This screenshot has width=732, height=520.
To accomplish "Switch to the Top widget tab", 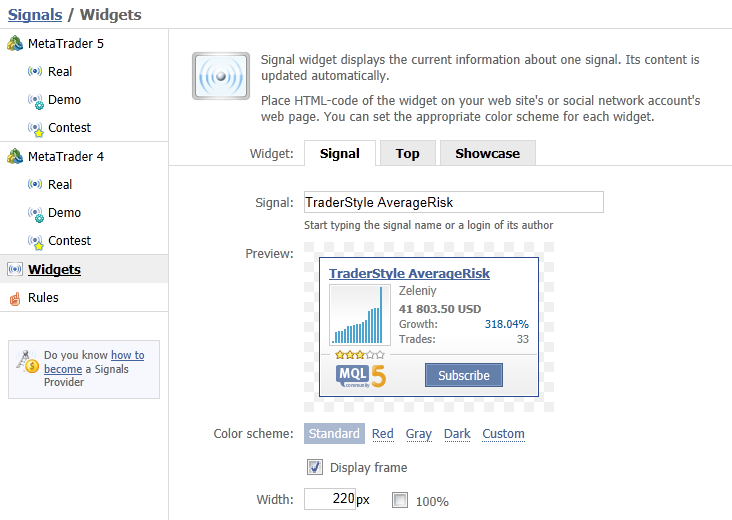I will (408, 153).
